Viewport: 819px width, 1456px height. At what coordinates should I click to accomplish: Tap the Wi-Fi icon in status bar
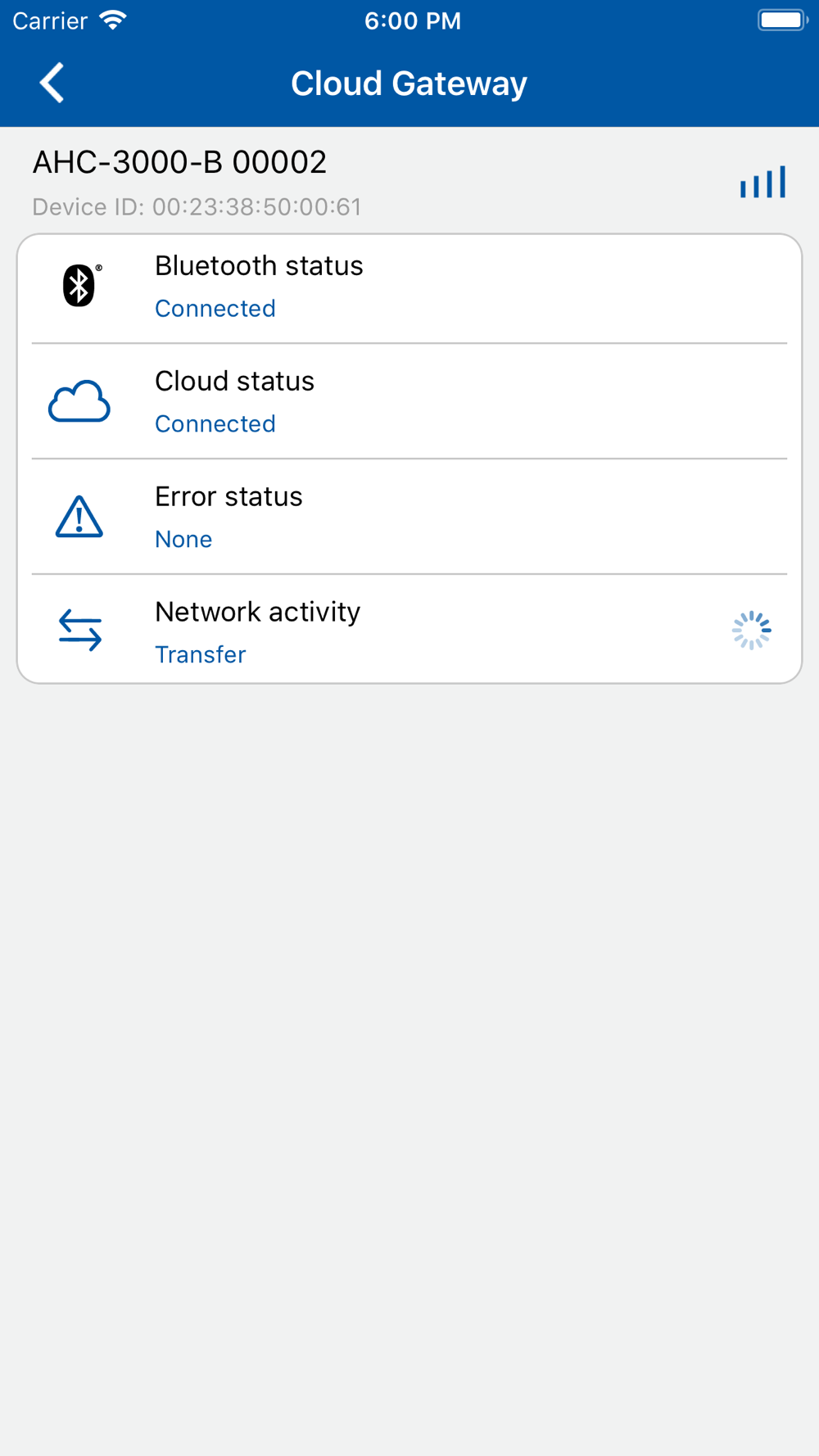point(113,20)
